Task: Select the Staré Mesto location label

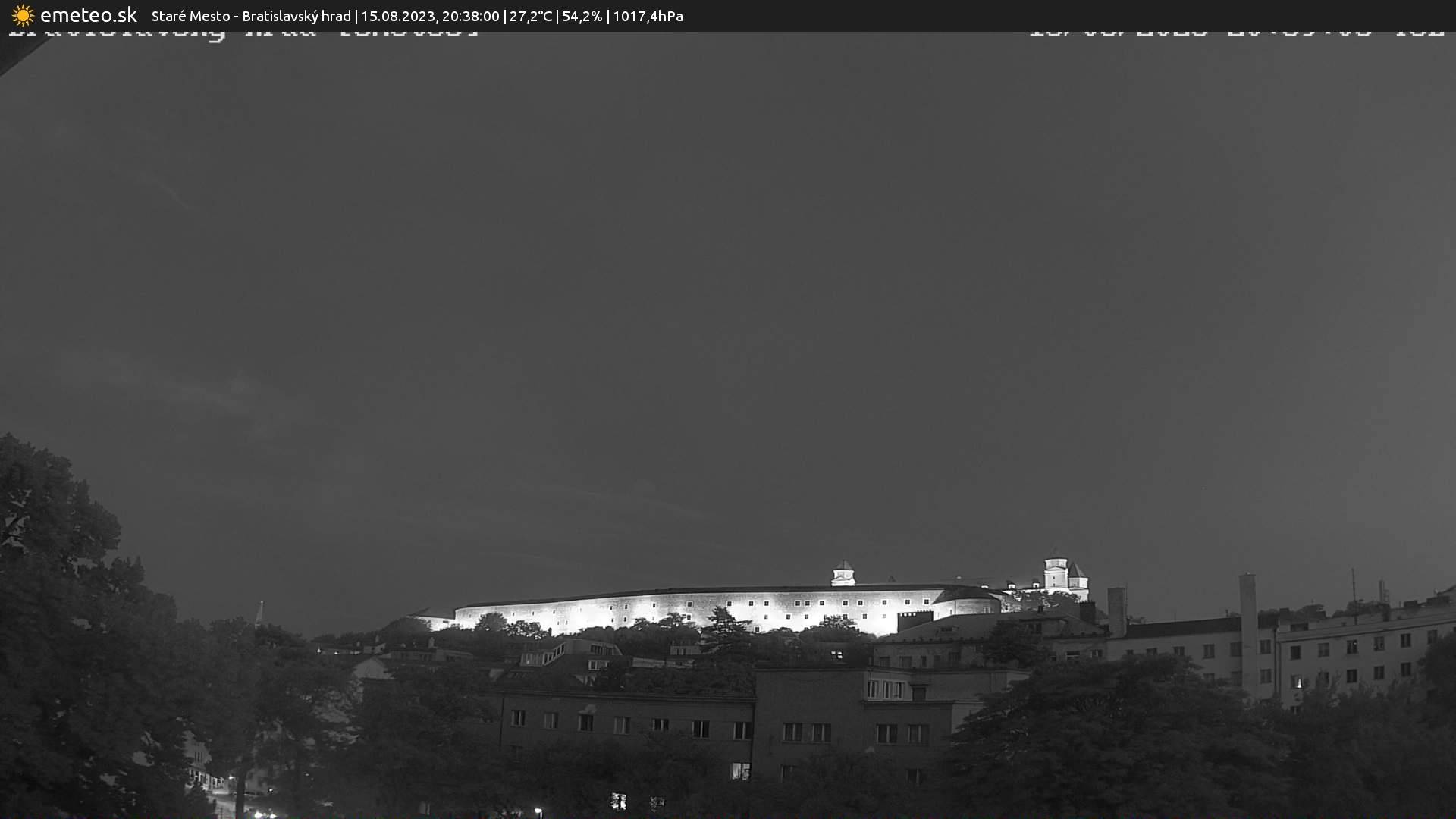Action: pos(191,15)
